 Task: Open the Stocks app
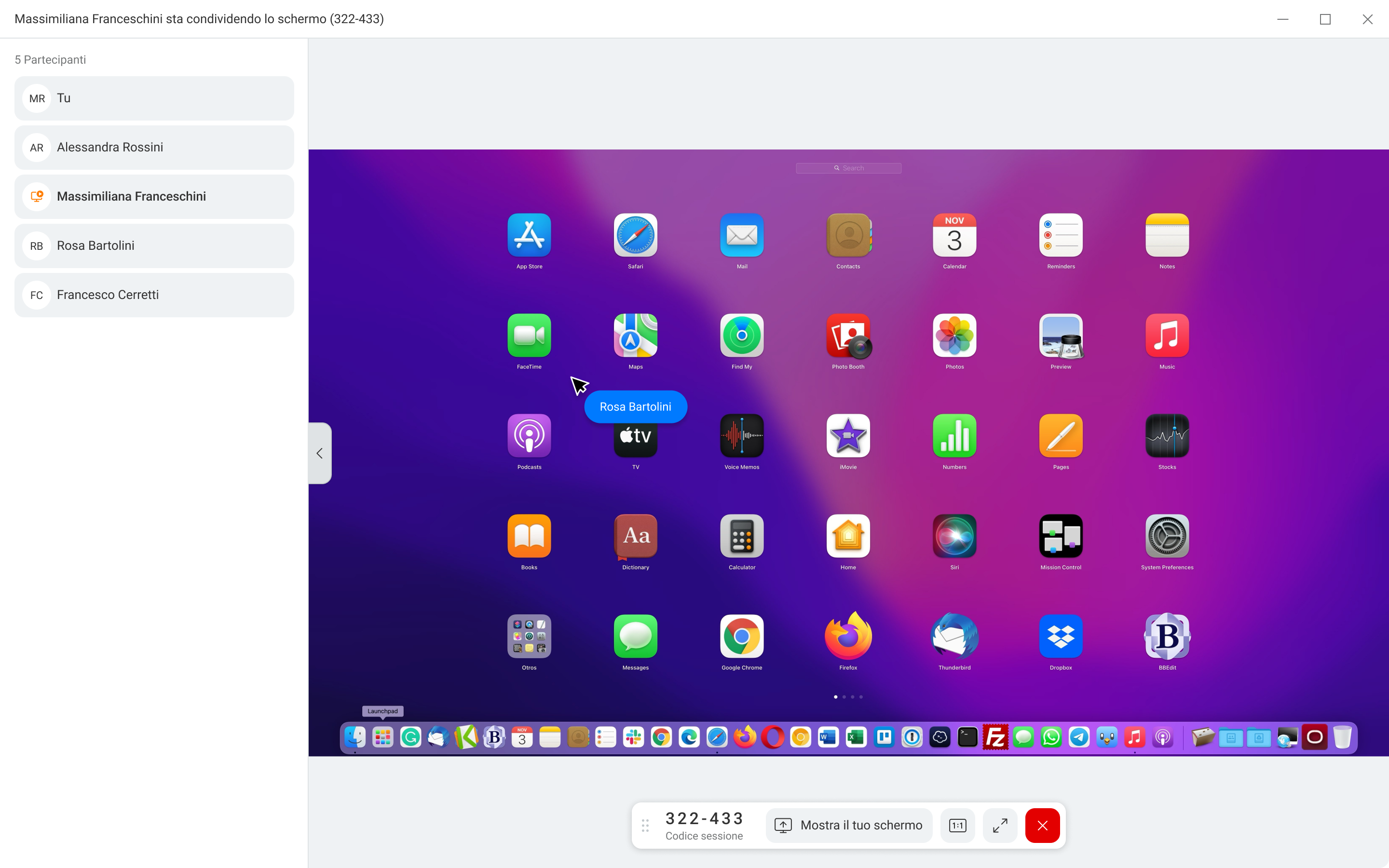pyautogui.click(x=1167, y=436)
